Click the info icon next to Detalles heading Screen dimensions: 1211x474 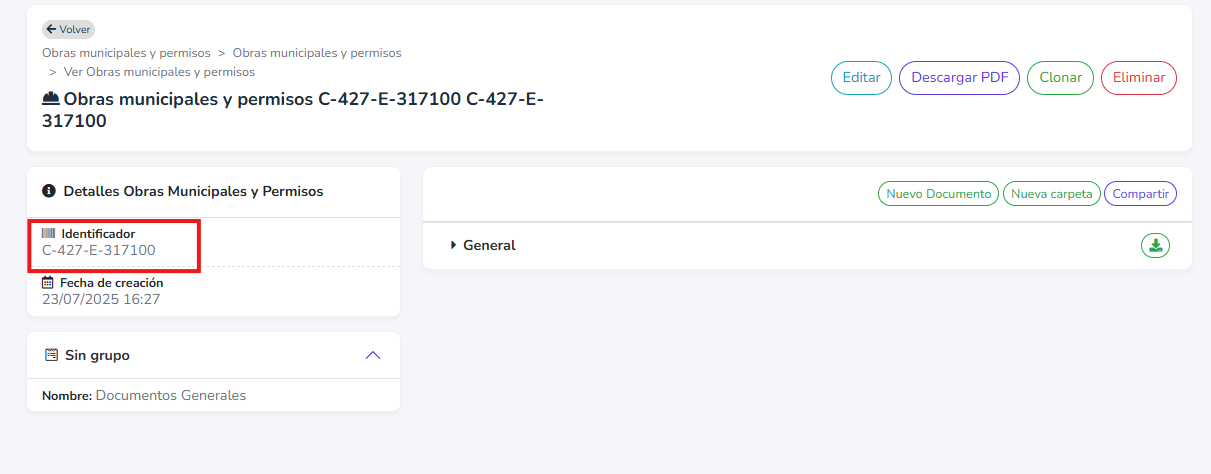point(49,191)
